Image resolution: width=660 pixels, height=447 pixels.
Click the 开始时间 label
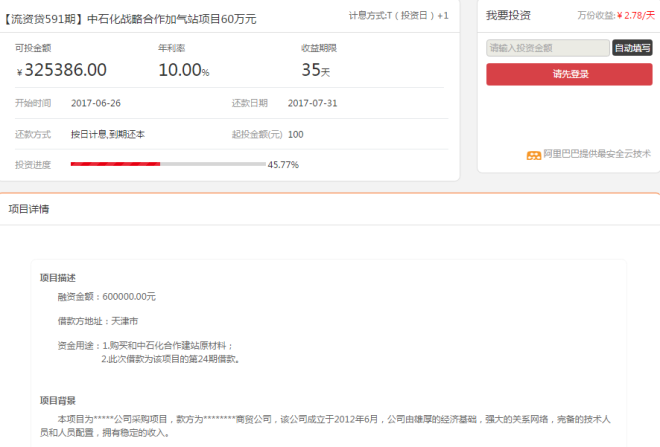(33, 103)
